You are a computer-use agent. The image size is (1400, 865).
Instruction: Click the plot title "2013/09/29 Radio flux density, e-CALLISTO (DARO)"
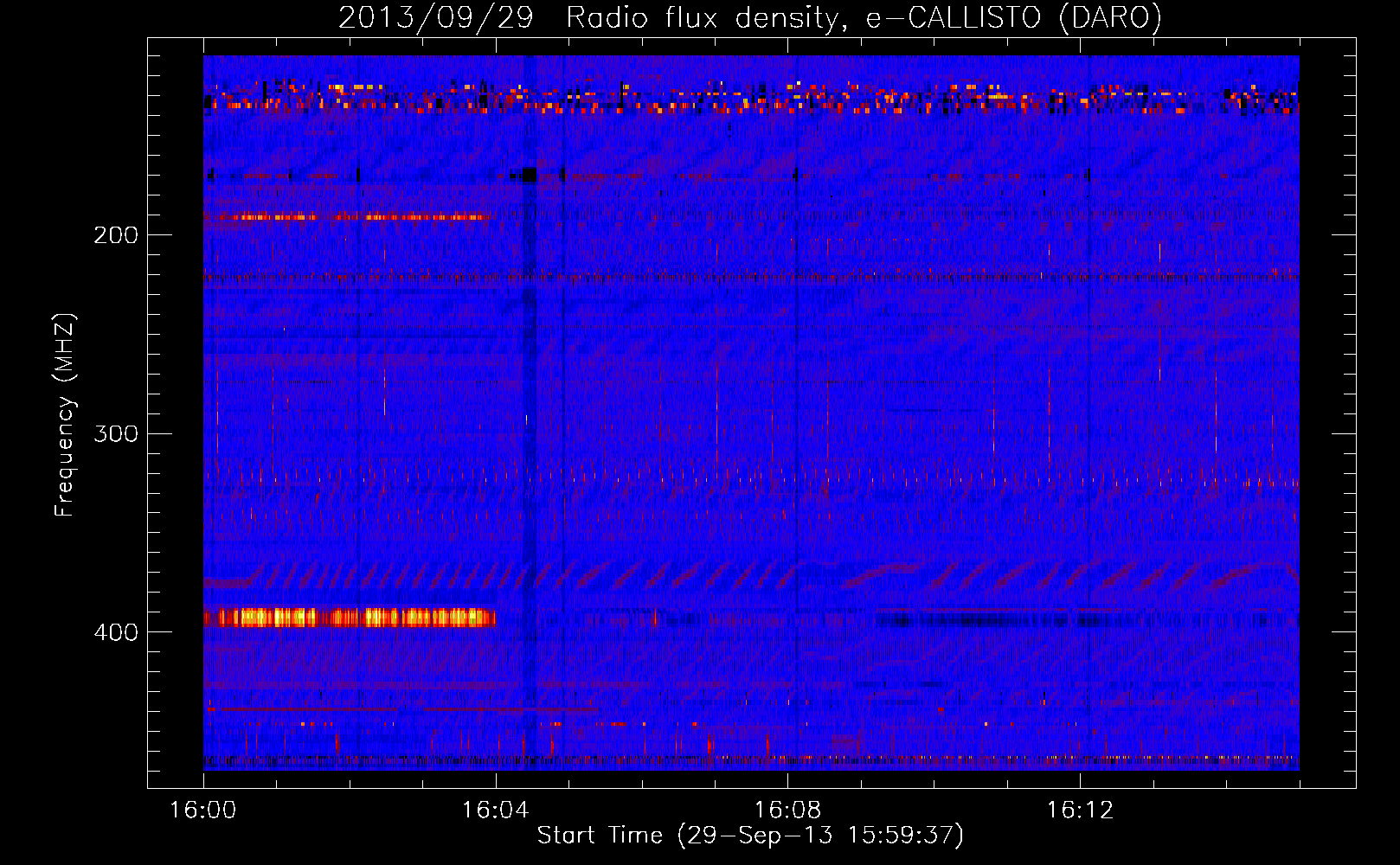coord(750,17)
